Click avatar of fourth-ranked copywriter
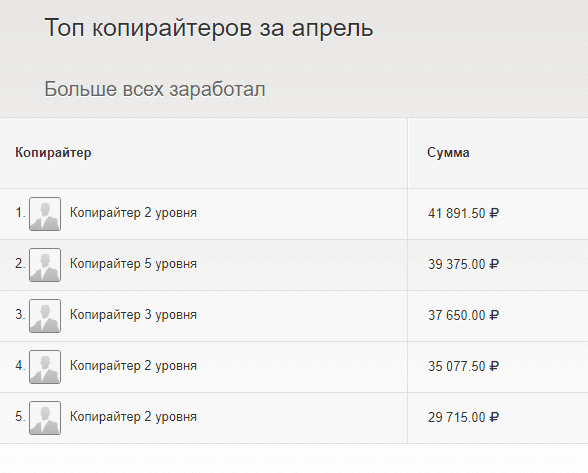The image size is (588, 473). point(45,367)
